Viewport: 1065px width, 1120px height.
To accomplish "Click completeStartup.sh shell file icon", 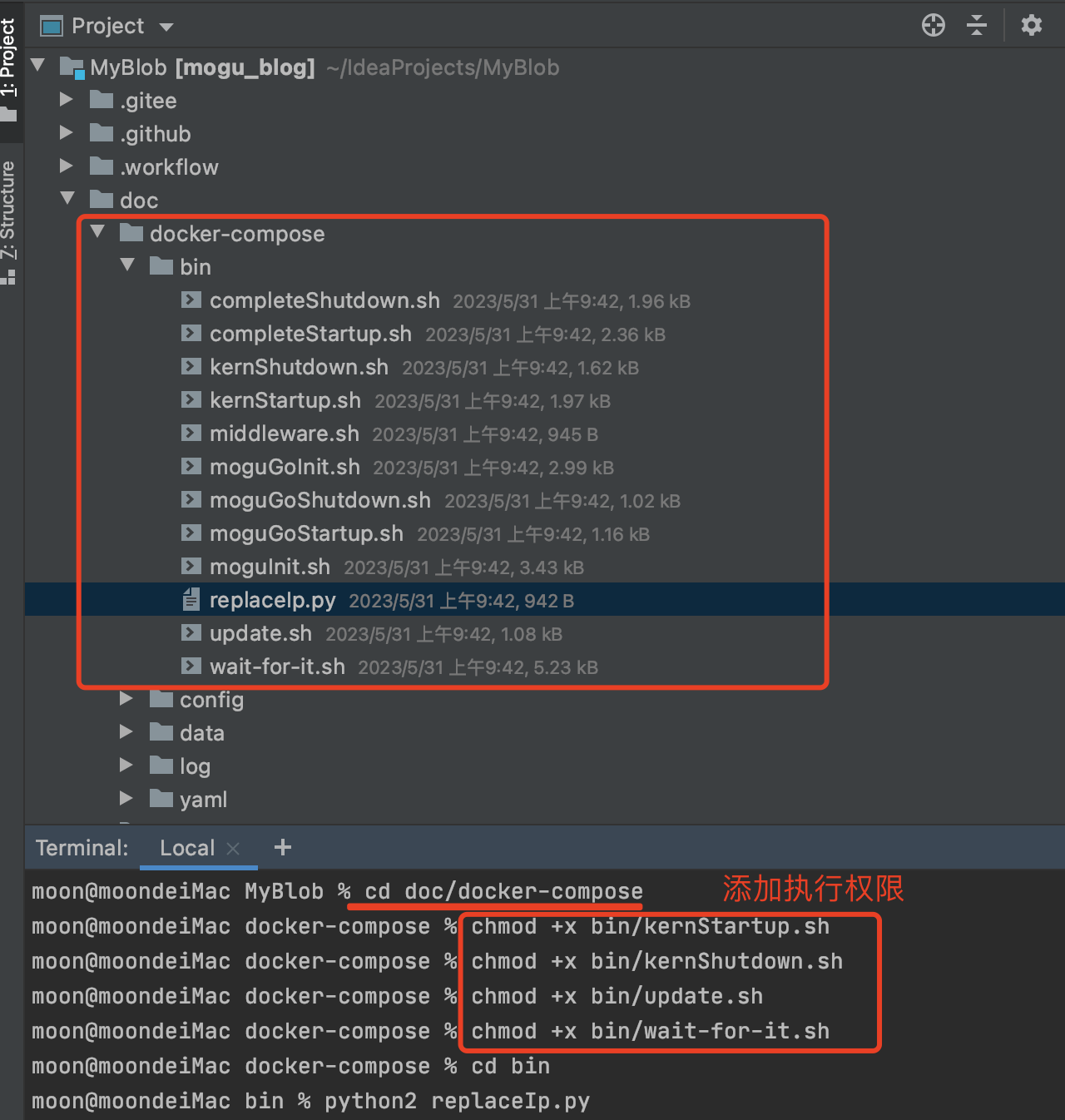I will (191, 333).
